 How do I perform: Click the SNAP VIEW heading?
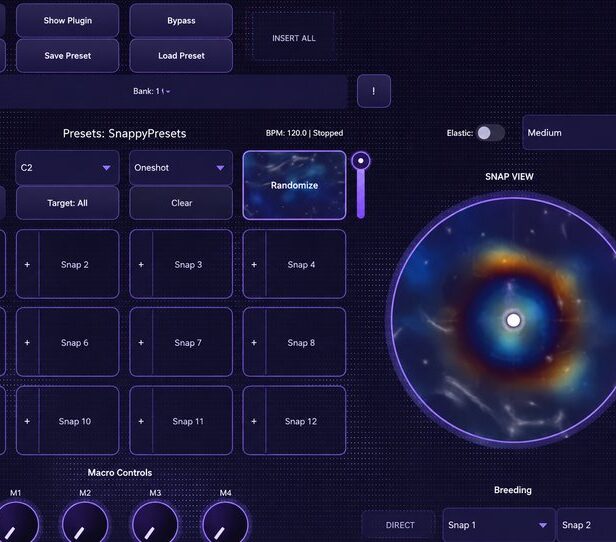509,177
